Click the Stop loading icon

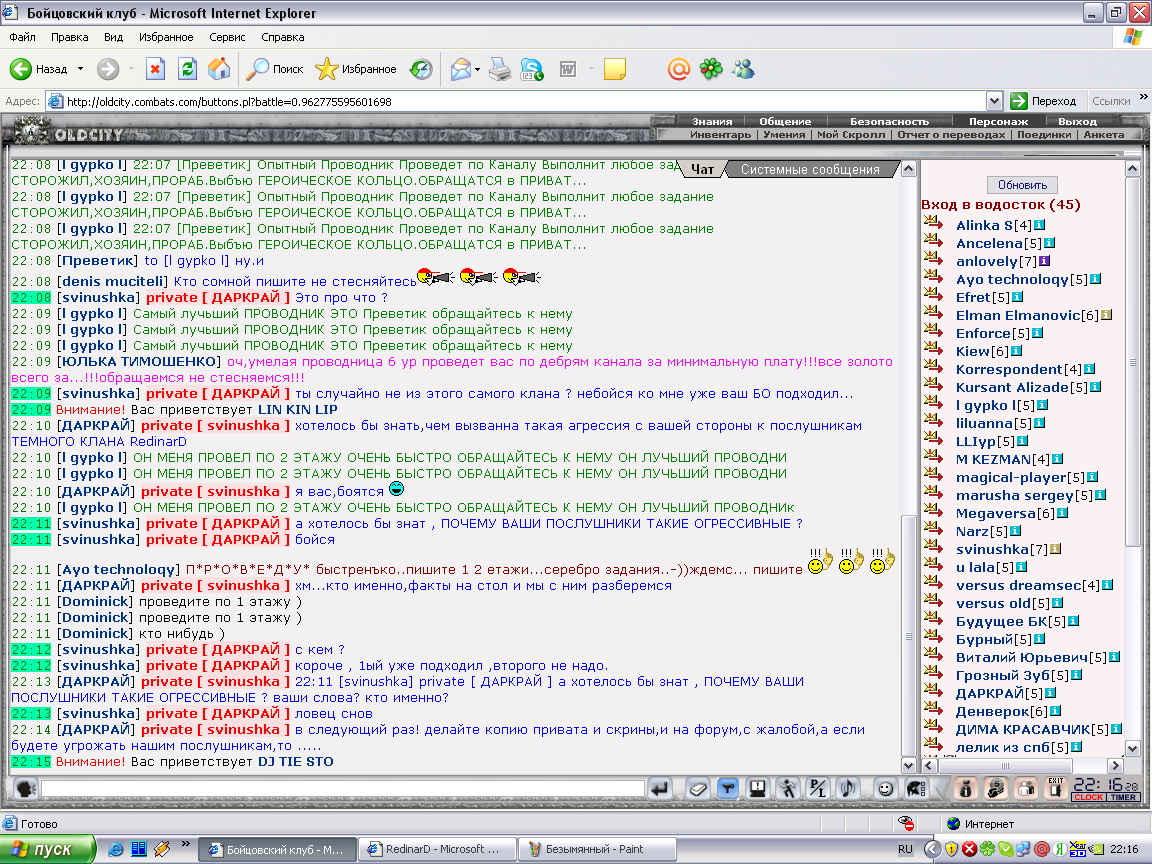[x=155, y=69]
